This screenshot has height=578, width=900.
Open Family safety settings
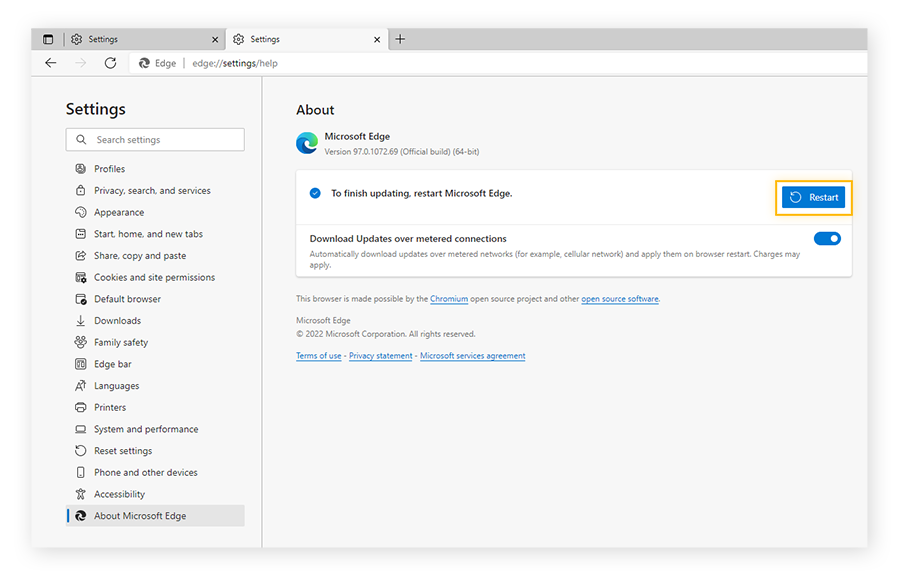[x=155, y=342]
